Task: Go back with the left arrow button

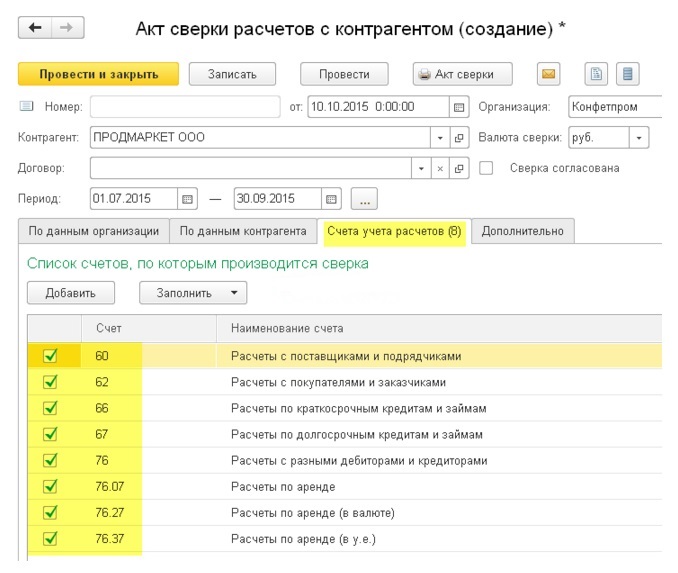Action: (x=35, y=28)
